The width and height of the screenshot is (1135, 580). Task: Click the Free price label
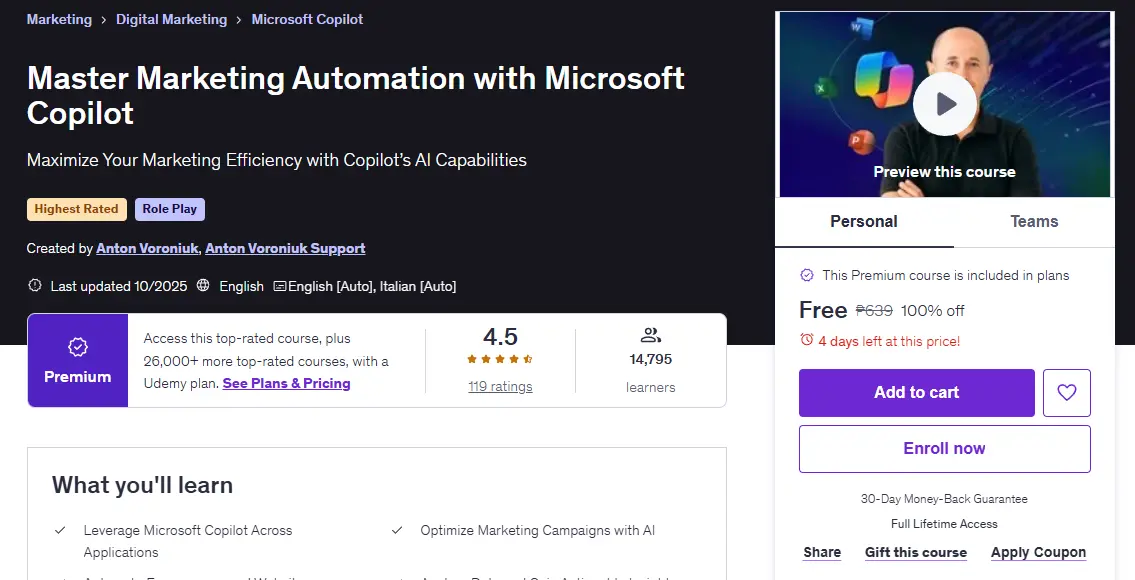click(823, 311)
